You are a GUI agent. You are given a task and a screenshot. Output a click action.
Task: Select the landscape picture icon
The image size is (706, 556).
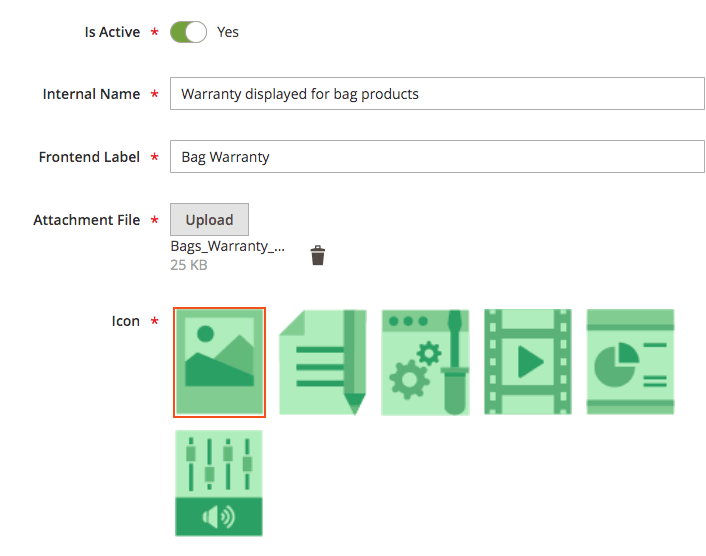(219, 362)
